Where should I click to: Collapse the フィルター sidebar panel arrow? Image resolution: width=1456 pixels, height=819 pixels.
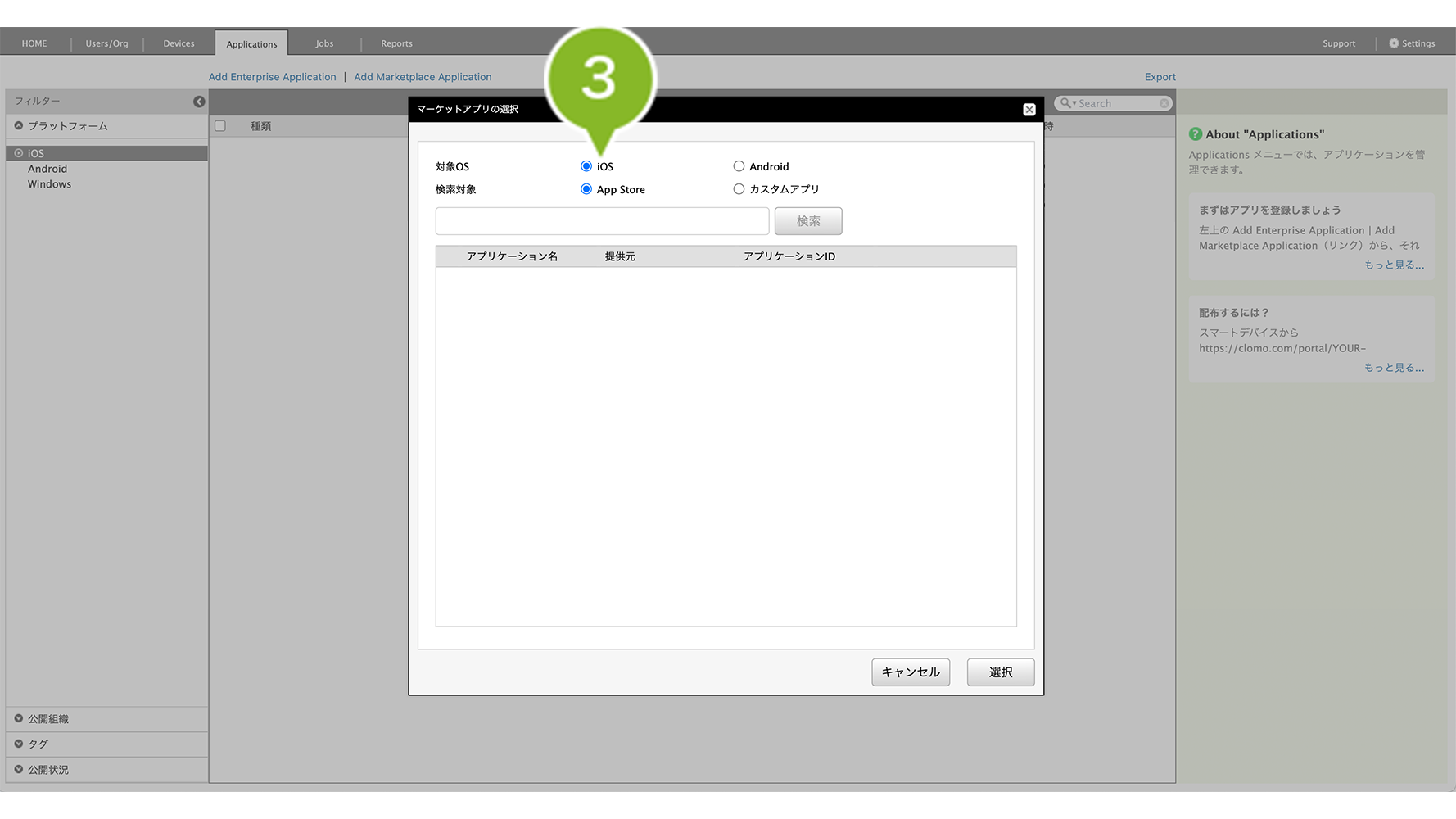coord(199,102)
